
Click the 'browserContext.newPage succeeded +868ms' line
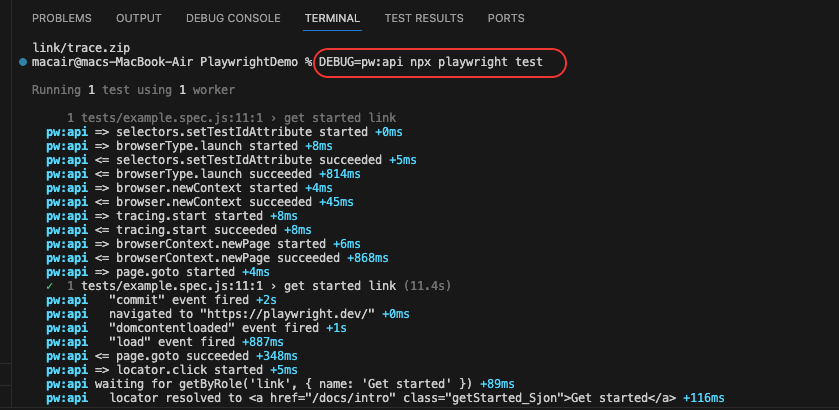217,258
